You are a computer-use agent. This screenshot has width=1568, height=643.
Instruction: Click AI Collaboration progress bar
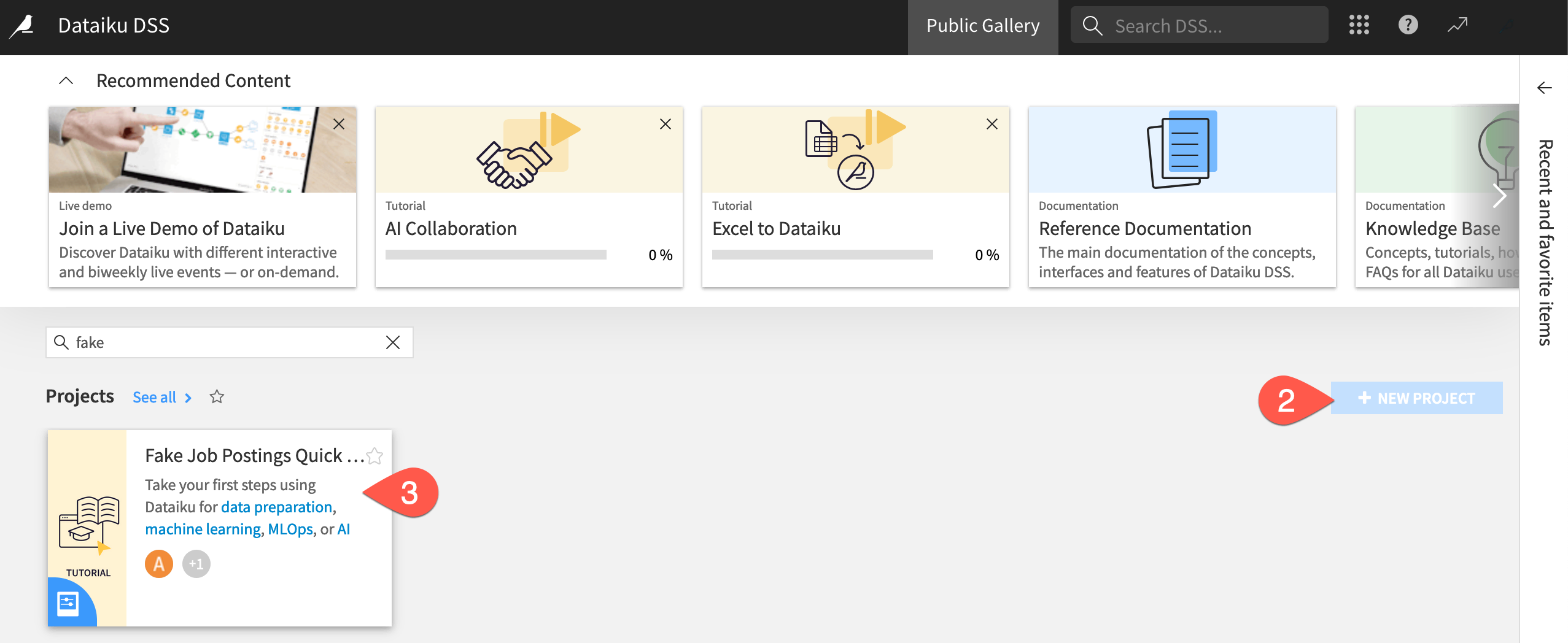[495, 255]
